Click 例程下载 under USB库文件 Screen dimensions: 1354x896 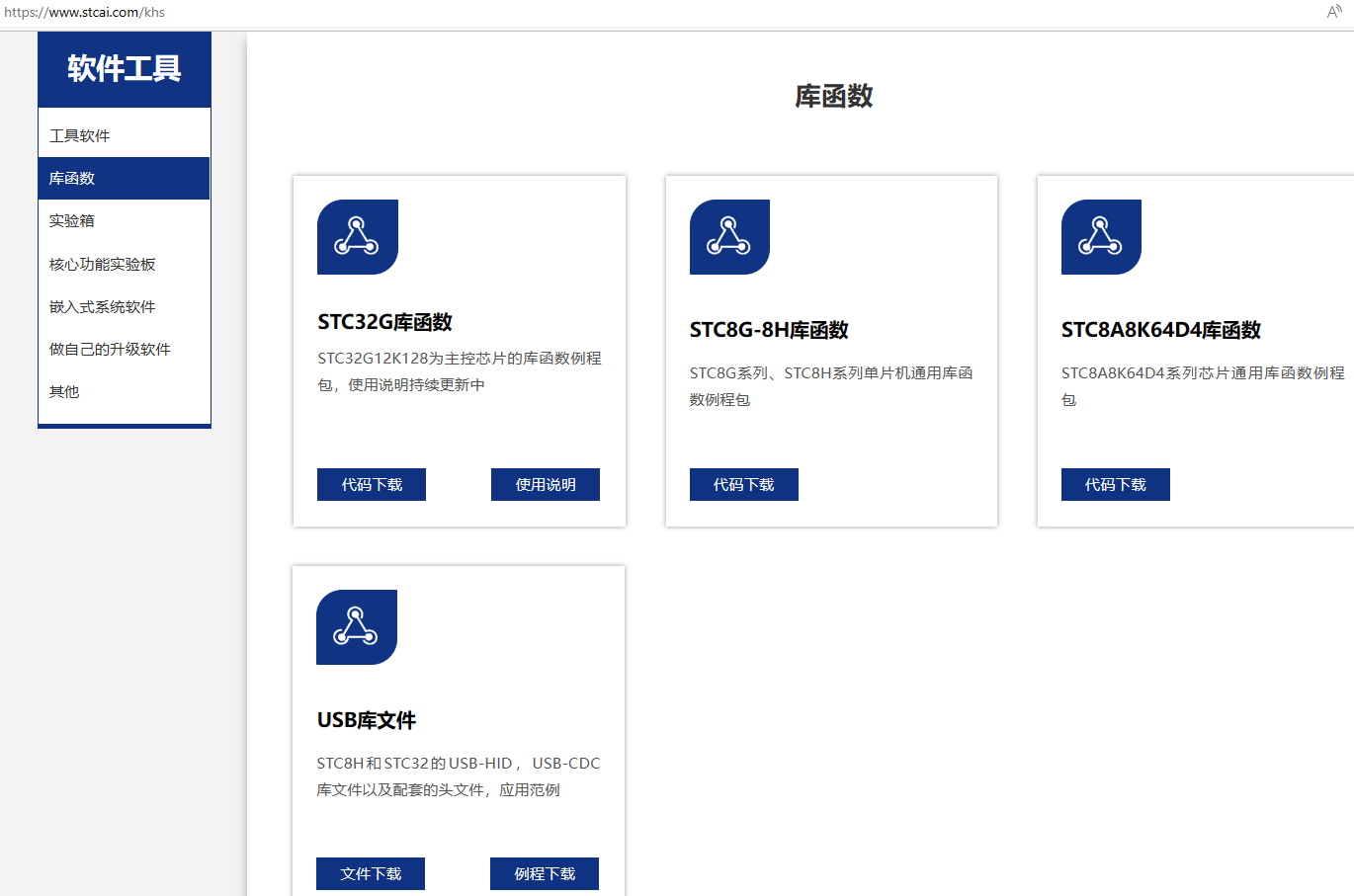545,873
